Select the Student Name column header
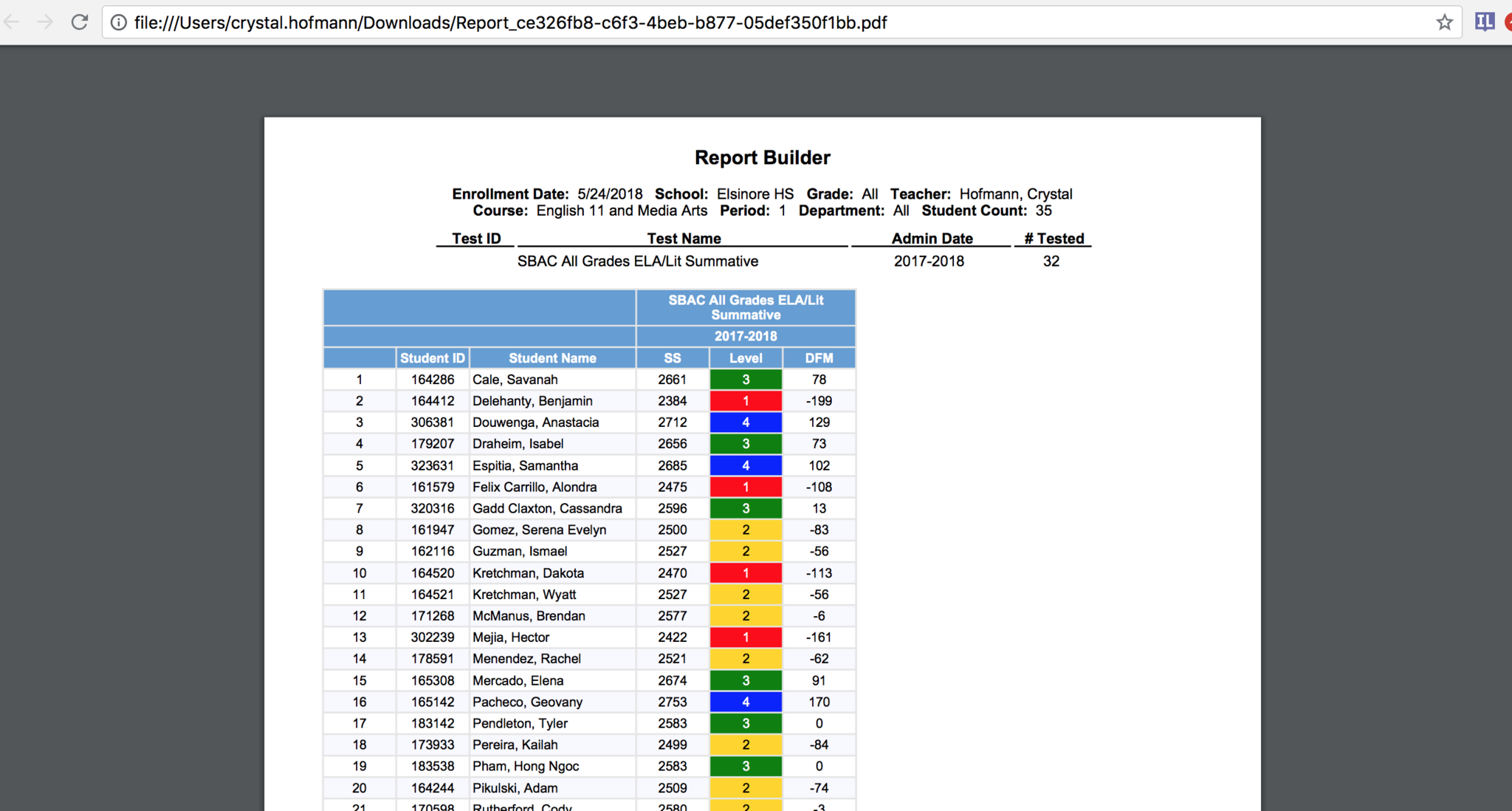This screenshot has width=1512, height=811. point(552,358)
